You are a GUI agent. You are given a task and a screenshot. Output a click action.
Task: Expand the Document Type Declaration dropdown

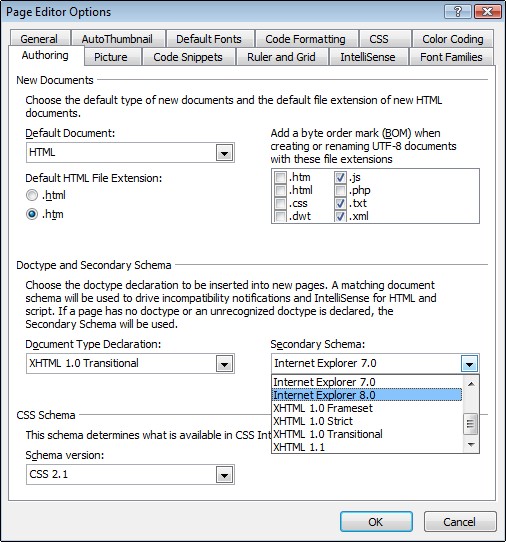[x=130, y=363]
